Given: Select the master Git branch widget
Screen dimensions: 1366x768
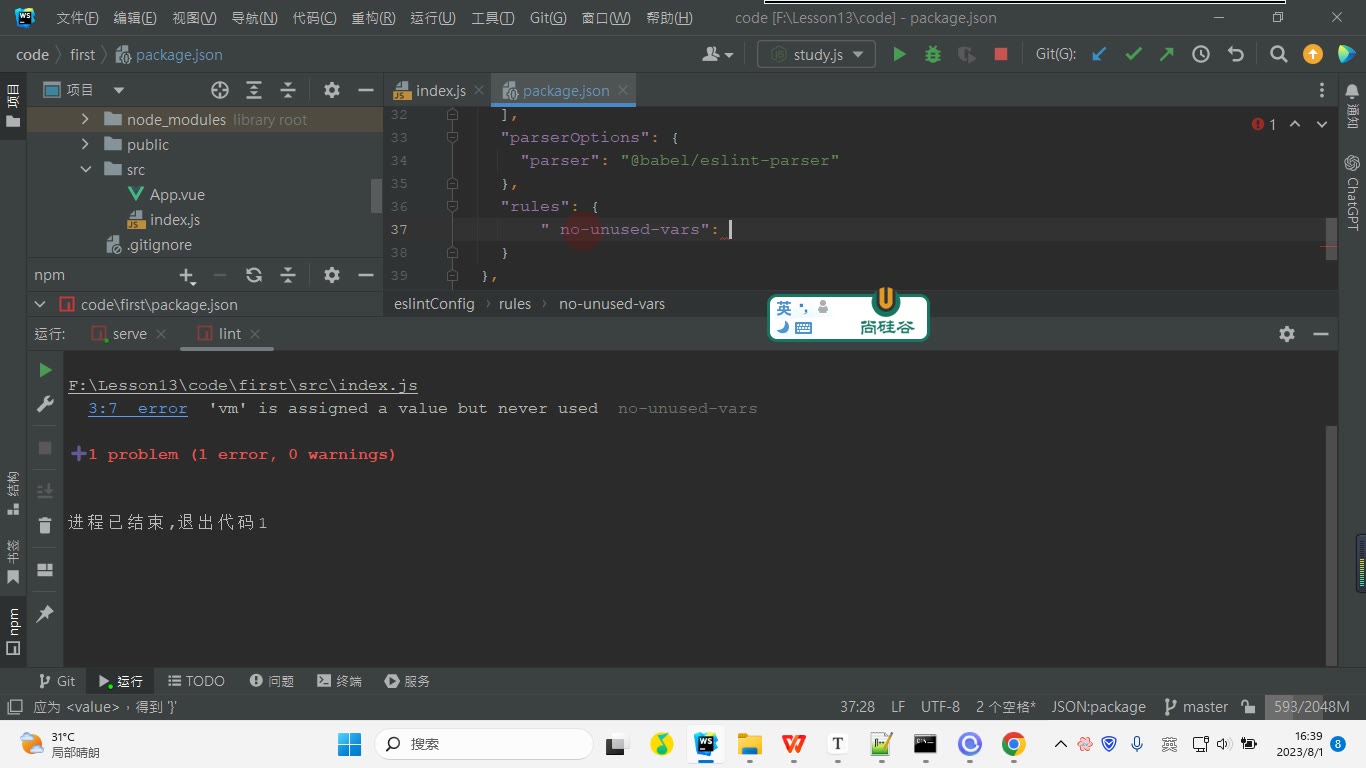Looking at the screenshot, I should 1196,706.
